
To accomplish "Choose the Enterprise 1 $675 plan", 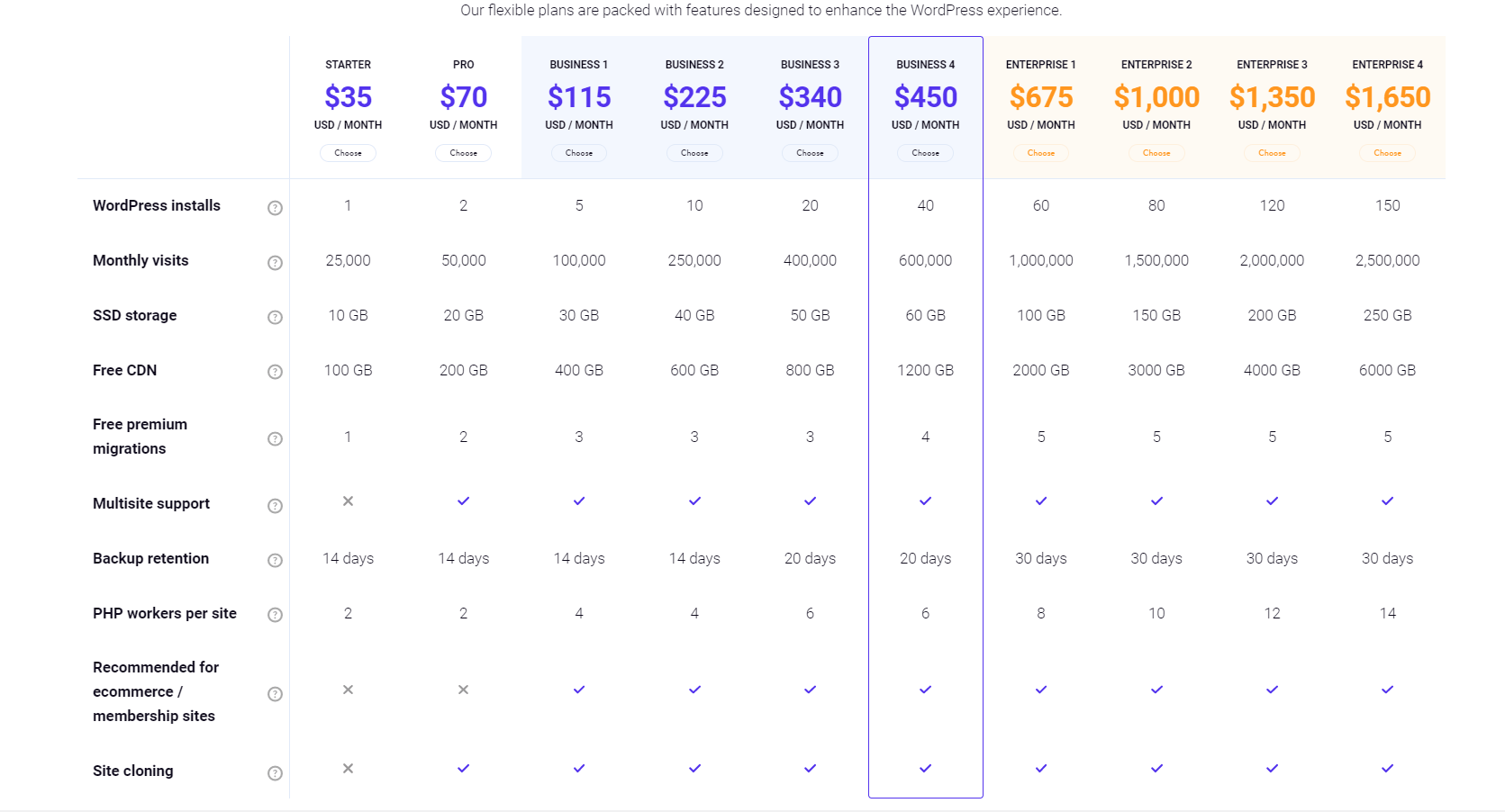I will click(1041, 153).
